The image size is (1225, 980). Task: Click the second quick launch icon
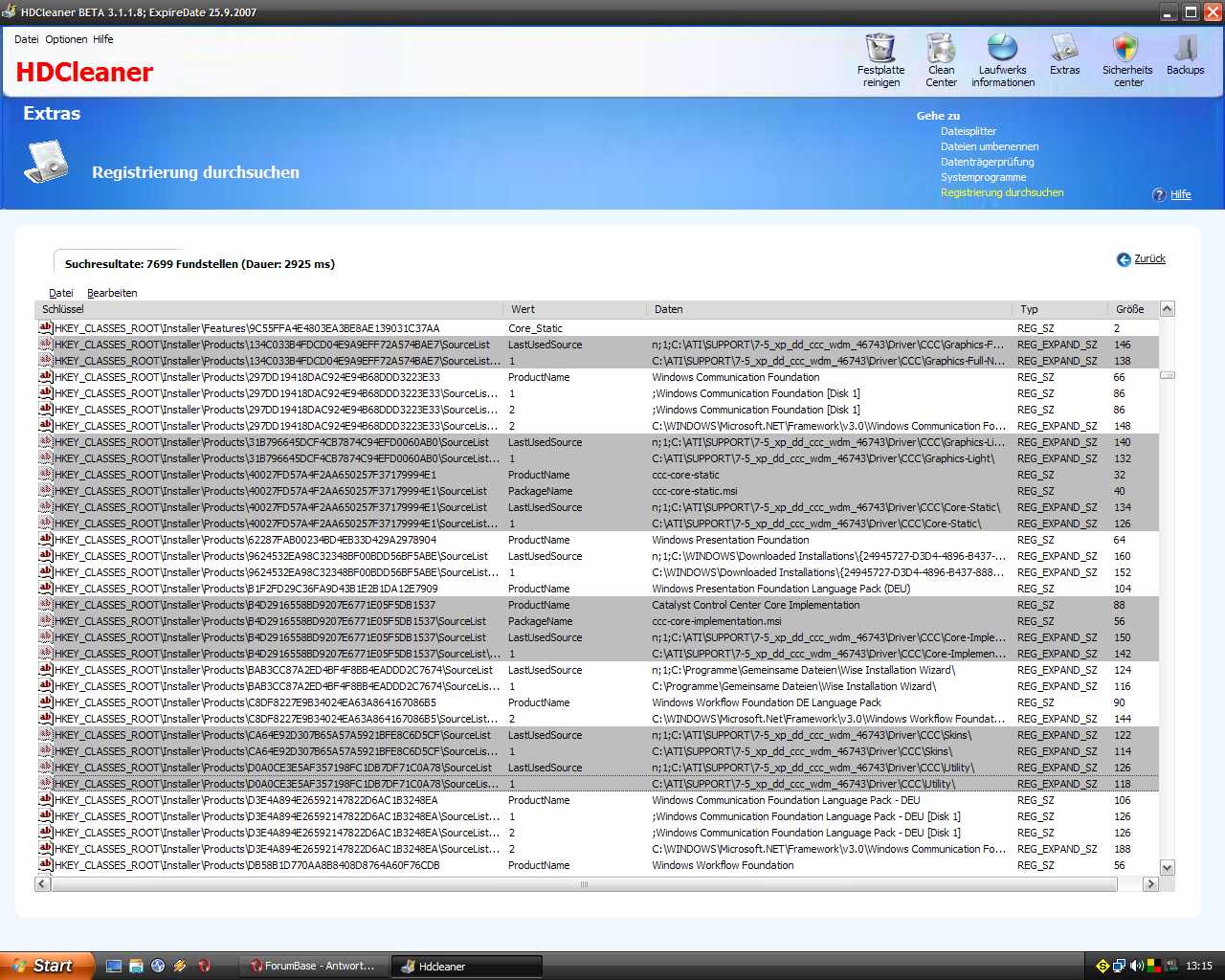pyautogui.click(x=136, y=966)
